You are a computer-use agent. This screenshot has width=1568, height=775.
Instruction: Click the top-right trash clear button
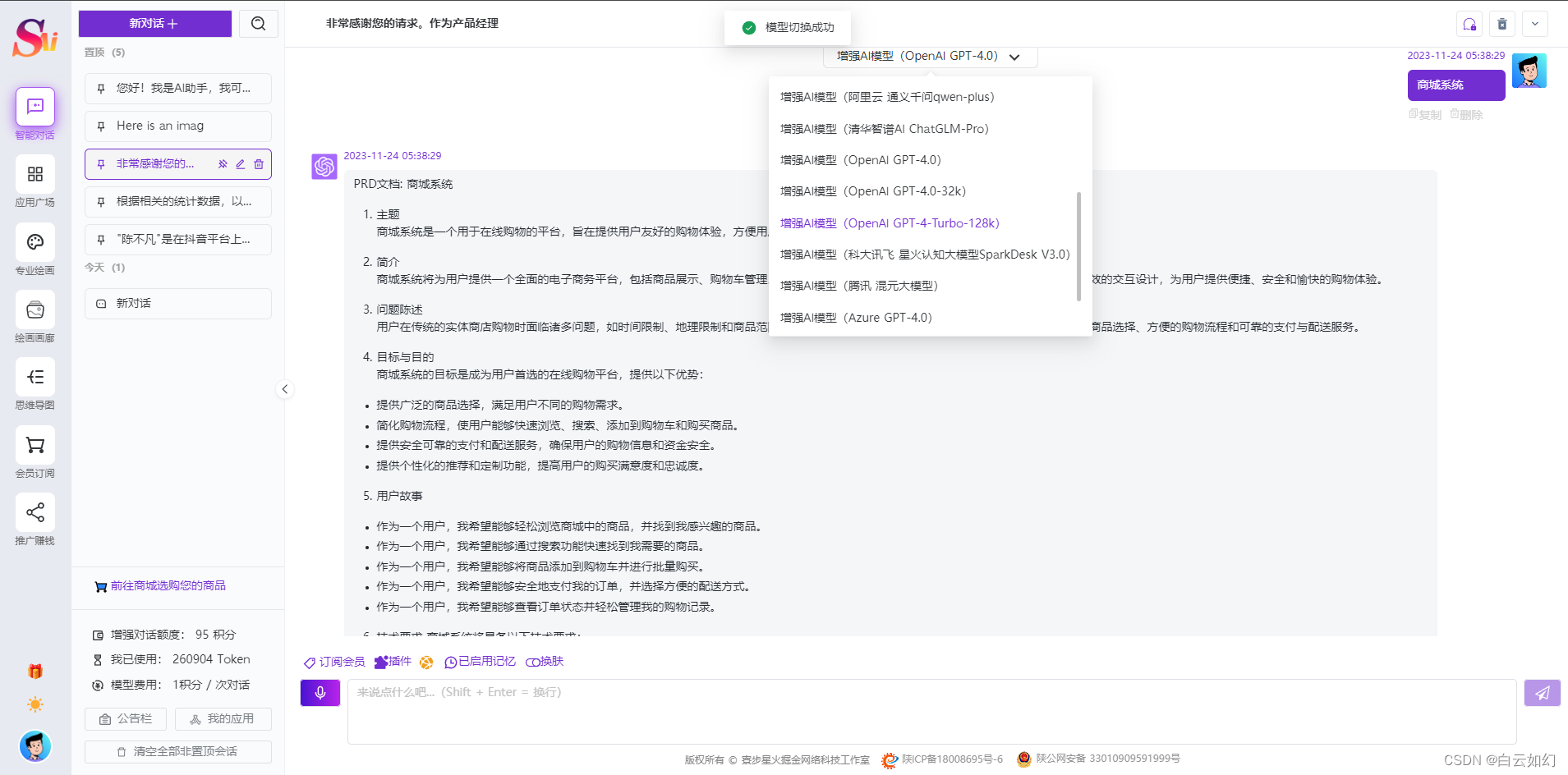point(1502,24)
